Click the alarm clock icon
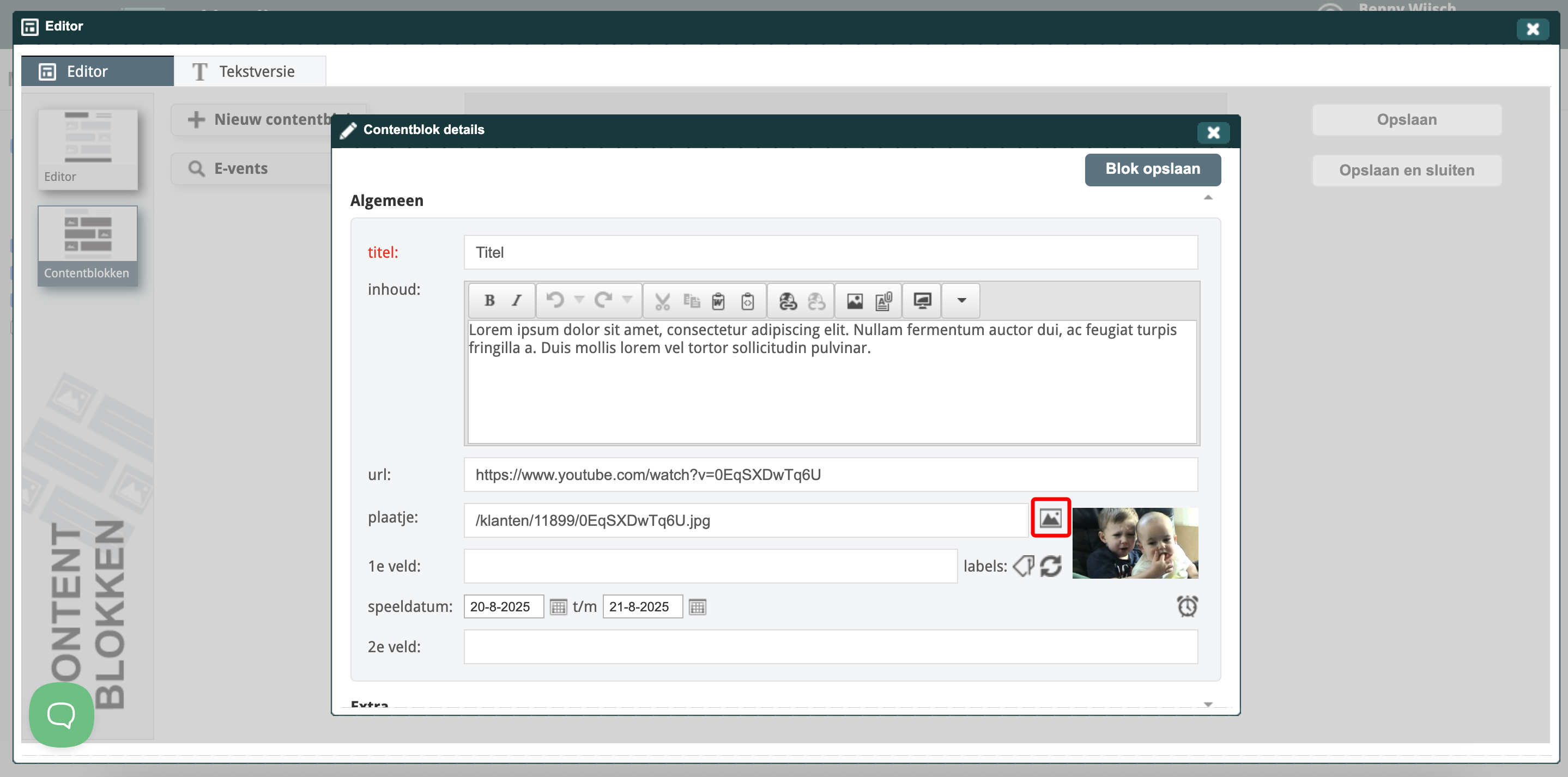 point(1186,606)
